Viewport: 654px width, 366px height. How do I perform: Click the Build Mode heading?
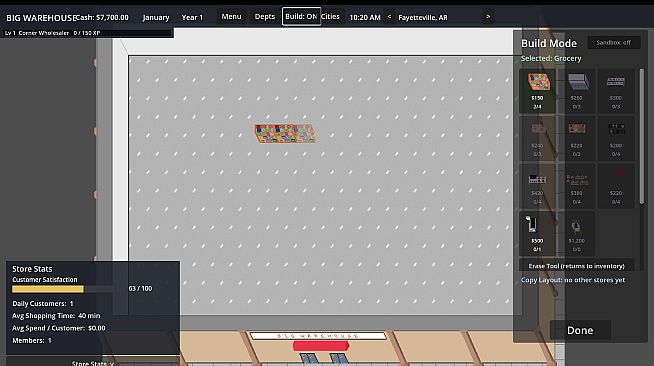point(549,43)
